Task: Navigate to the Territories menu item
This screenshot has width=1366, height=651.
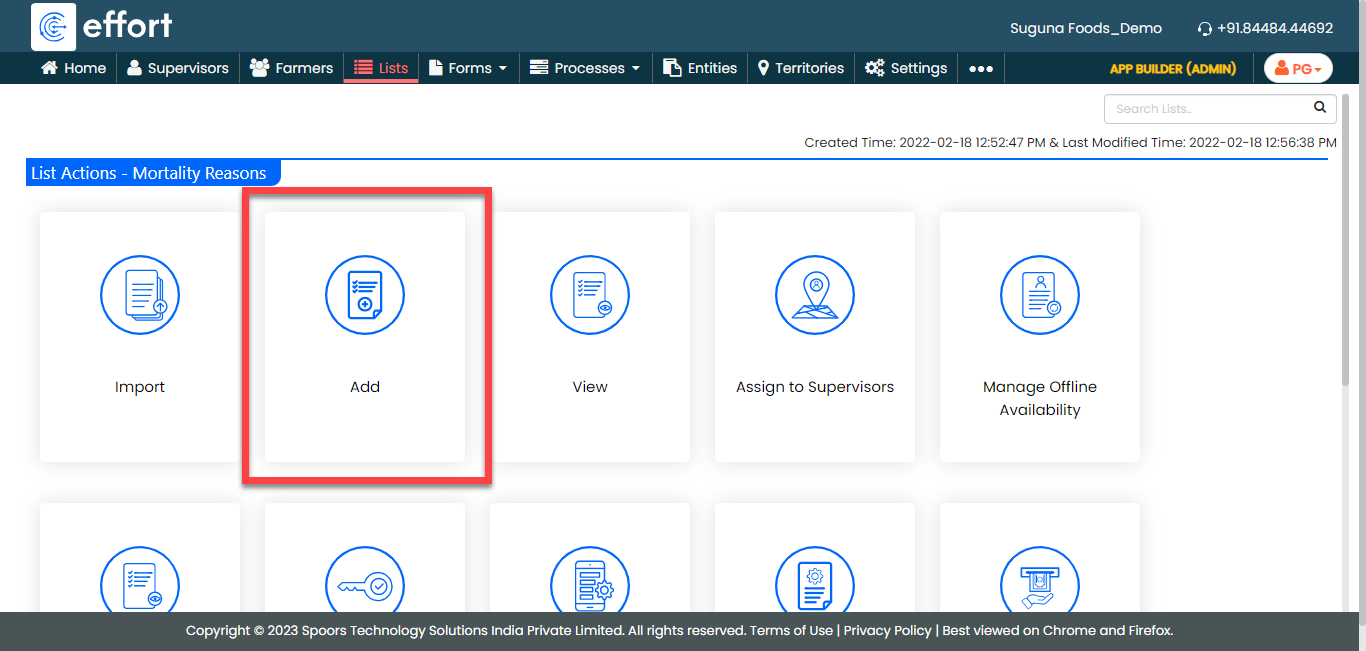Action: (x=800, y=68)
